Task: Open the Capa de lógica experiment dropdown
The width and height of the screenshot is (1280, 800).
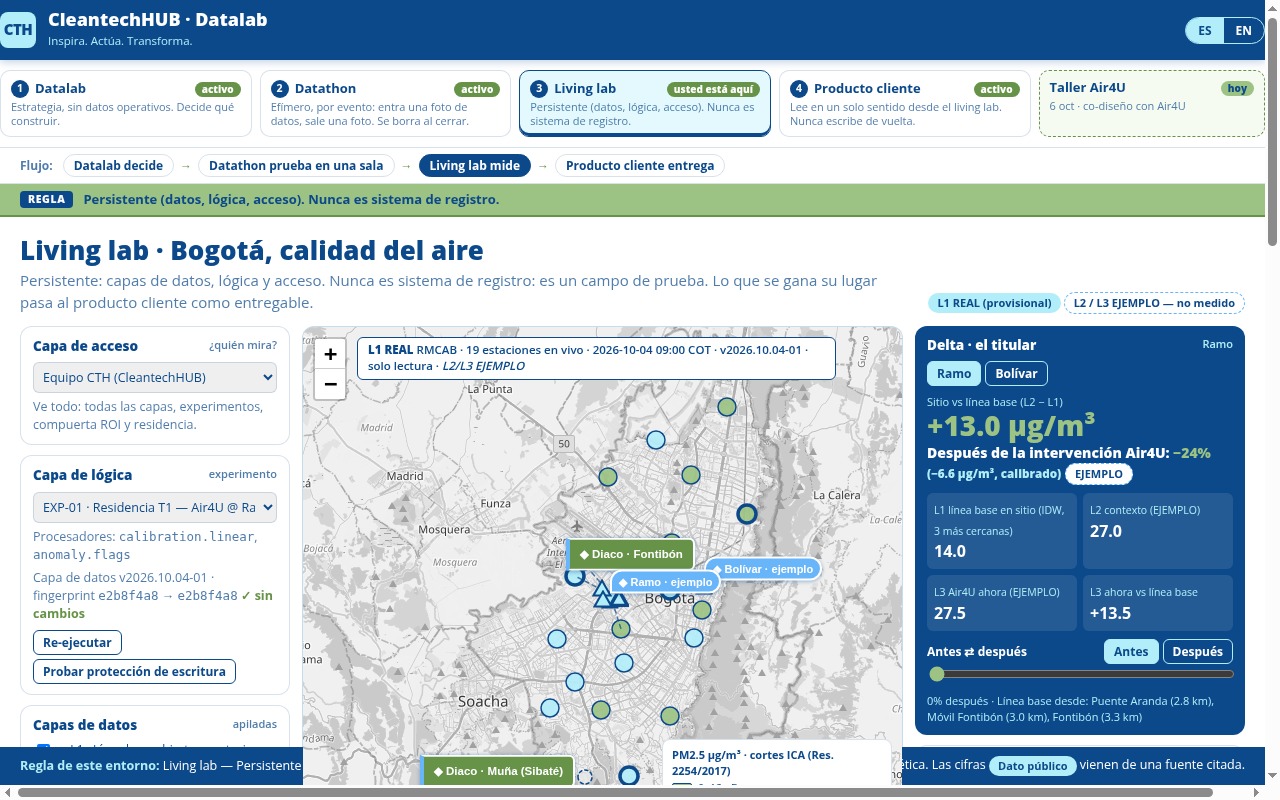Action: click(155, 507)
